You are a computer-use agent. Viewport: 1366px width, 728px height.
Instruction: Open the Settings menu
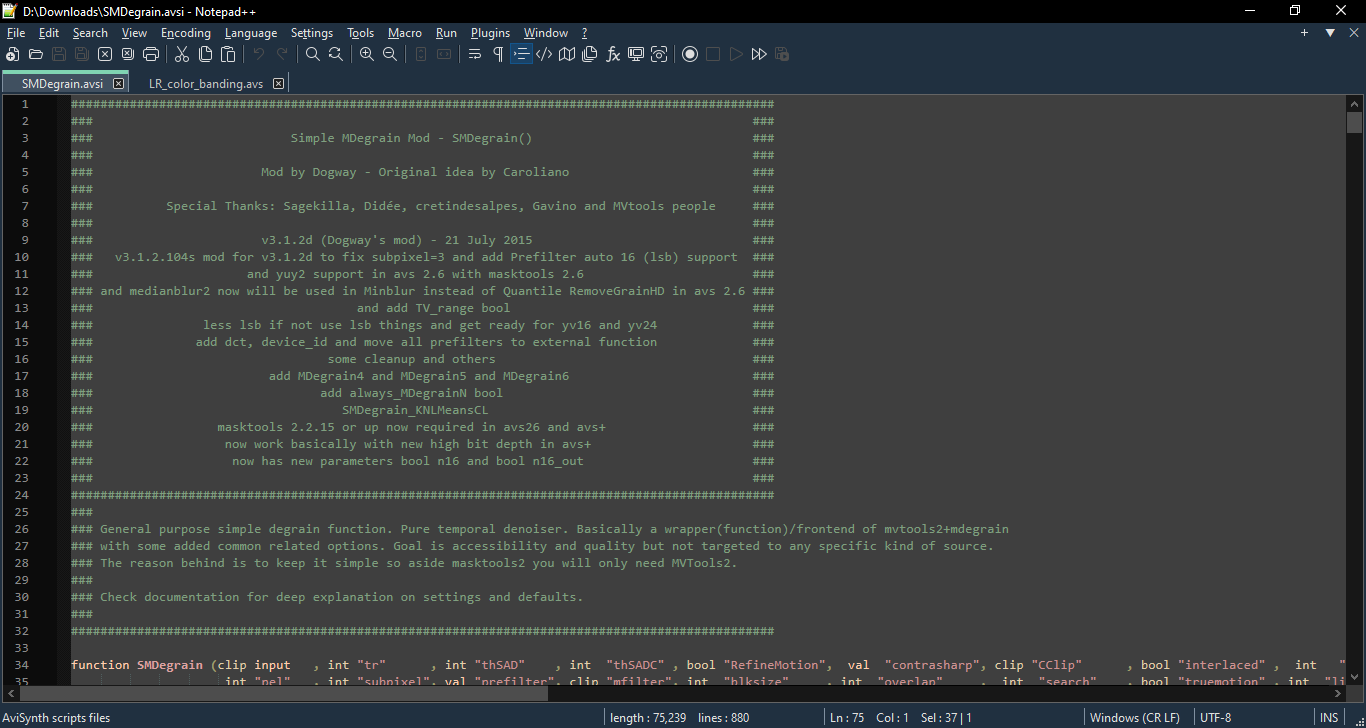point(312,33)
